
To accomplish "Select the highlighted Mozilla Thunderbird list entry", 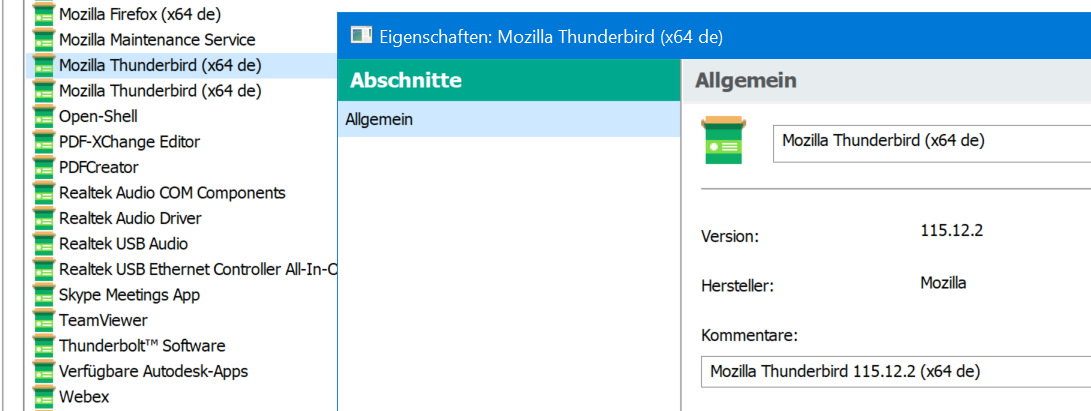I will click(x=160, y=66).
